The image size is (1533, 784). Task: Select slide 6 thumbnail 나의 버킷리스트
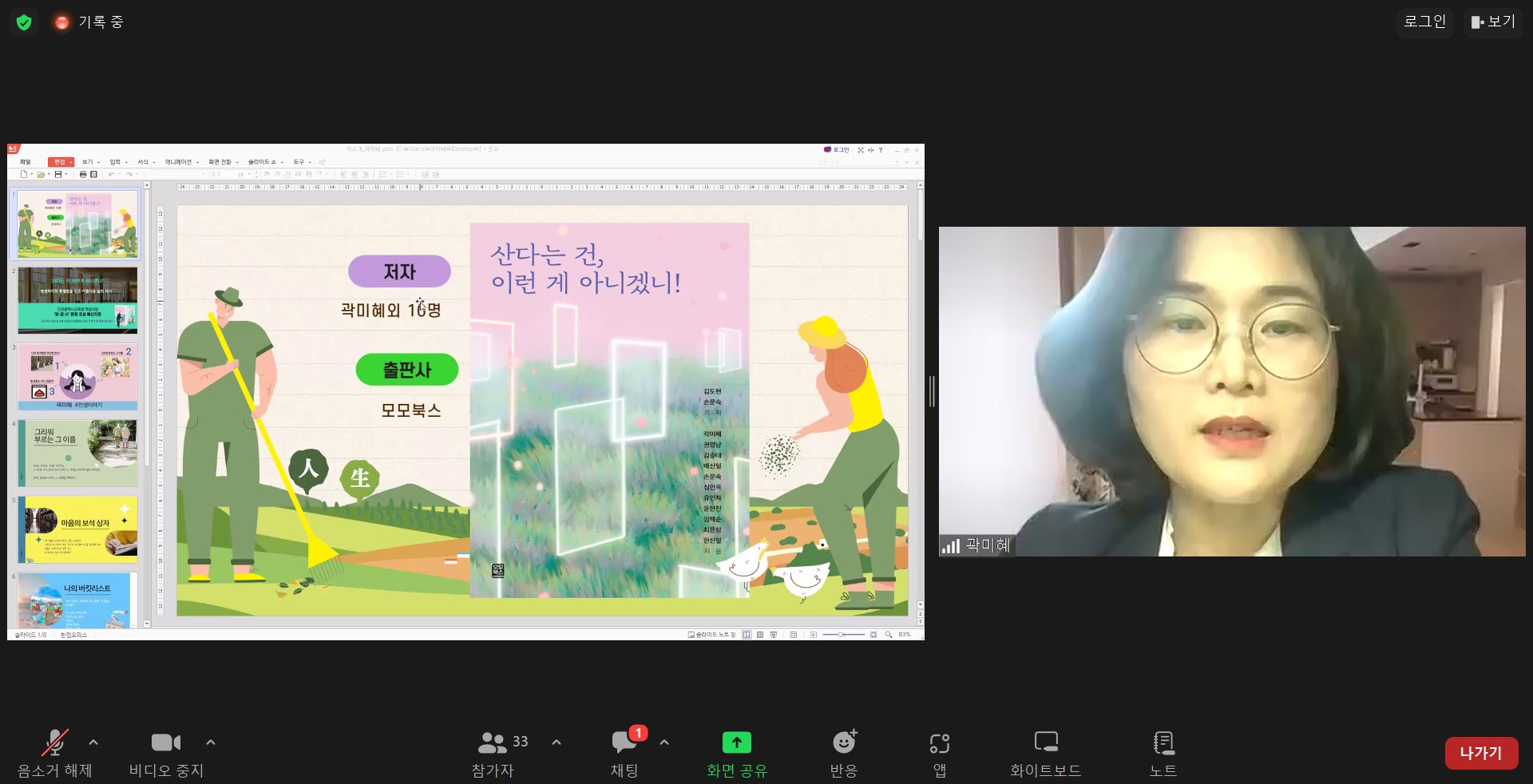click(77, 600)
